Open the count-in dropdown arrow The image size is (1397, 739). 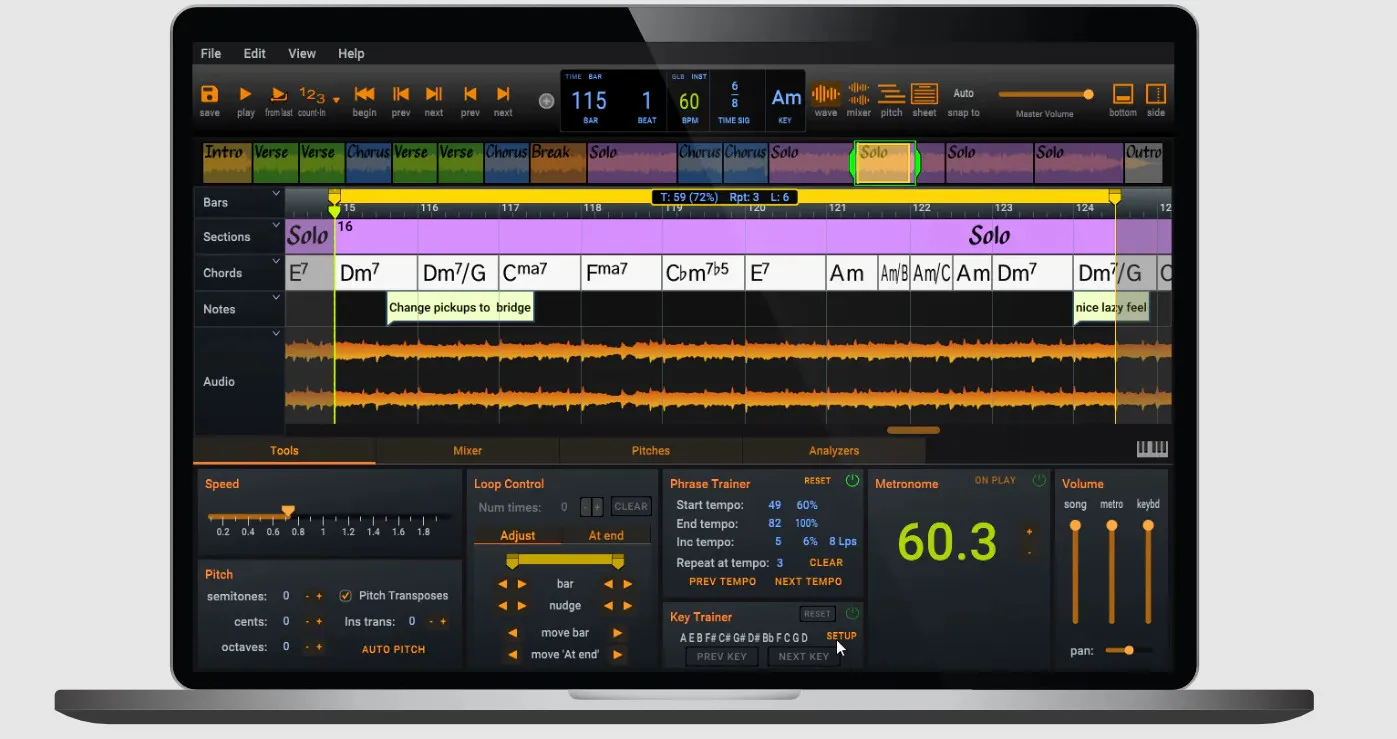336,100
